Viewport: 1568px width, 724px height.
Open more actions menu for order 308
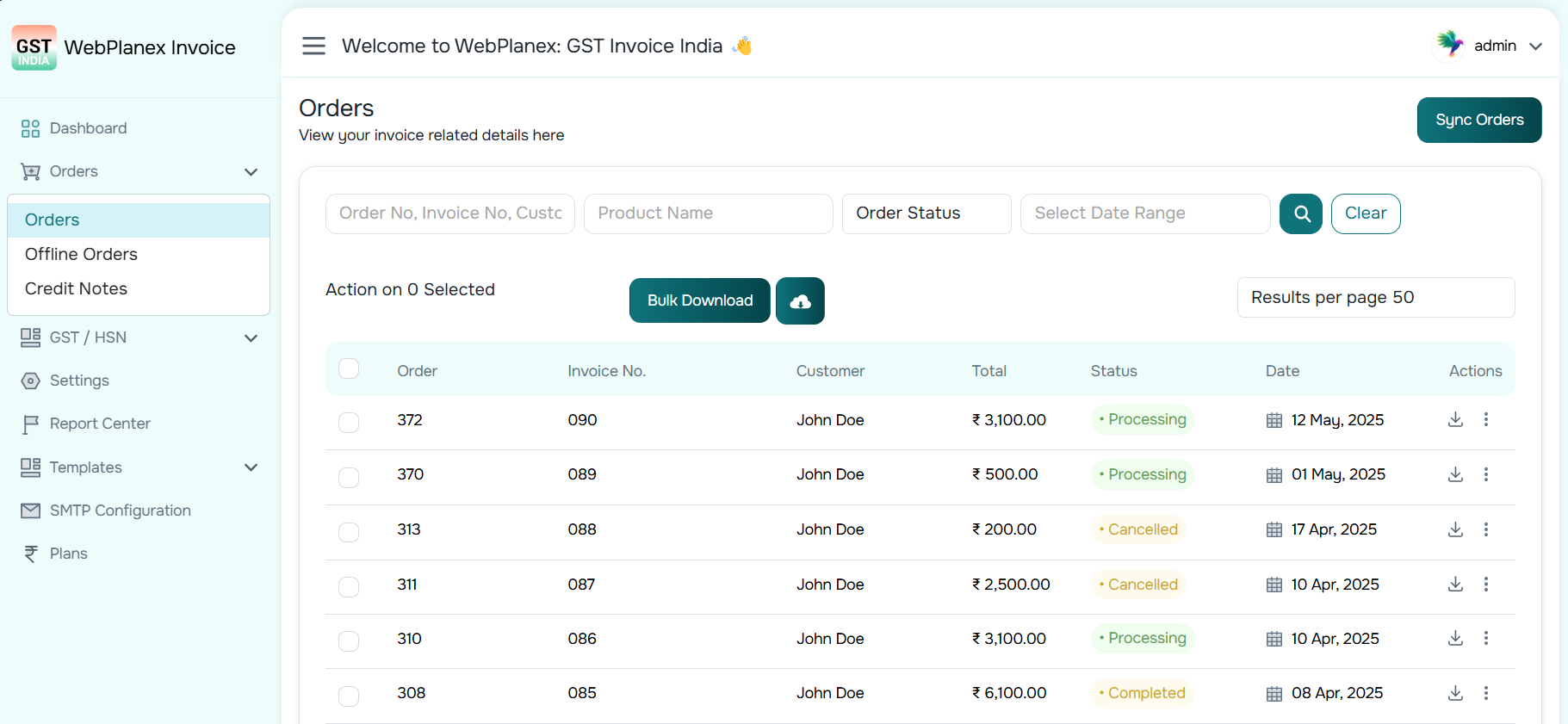click(x=1486, y=693)
